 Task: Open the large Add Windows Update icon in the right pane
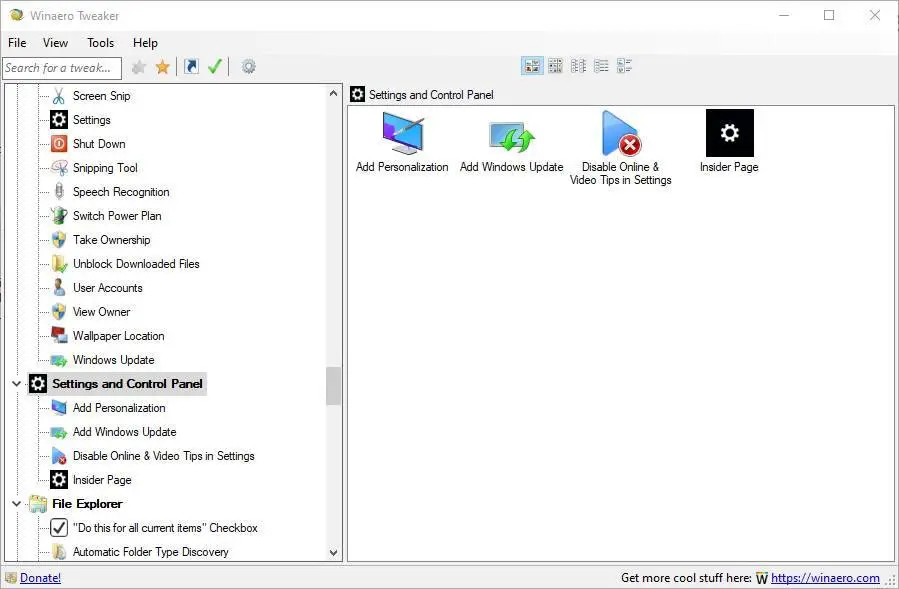point(511,136)
